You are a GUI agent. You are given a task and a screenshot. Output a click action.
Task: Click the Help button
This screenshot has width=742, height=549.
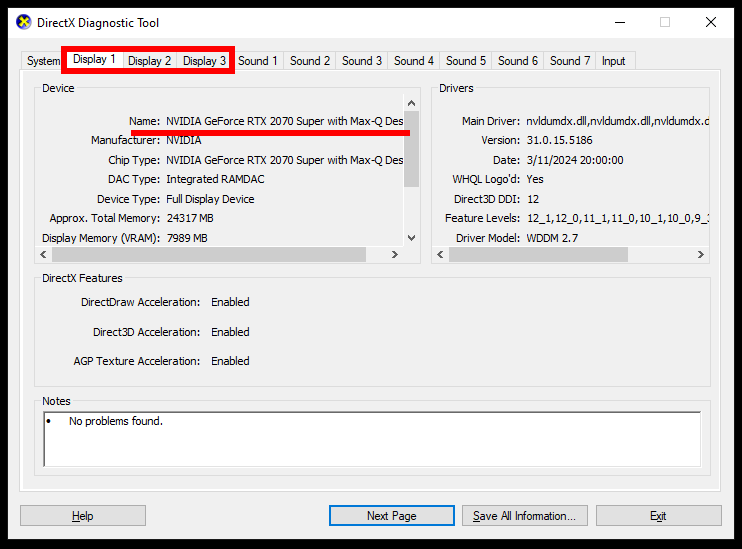click(x=83, y=515)
